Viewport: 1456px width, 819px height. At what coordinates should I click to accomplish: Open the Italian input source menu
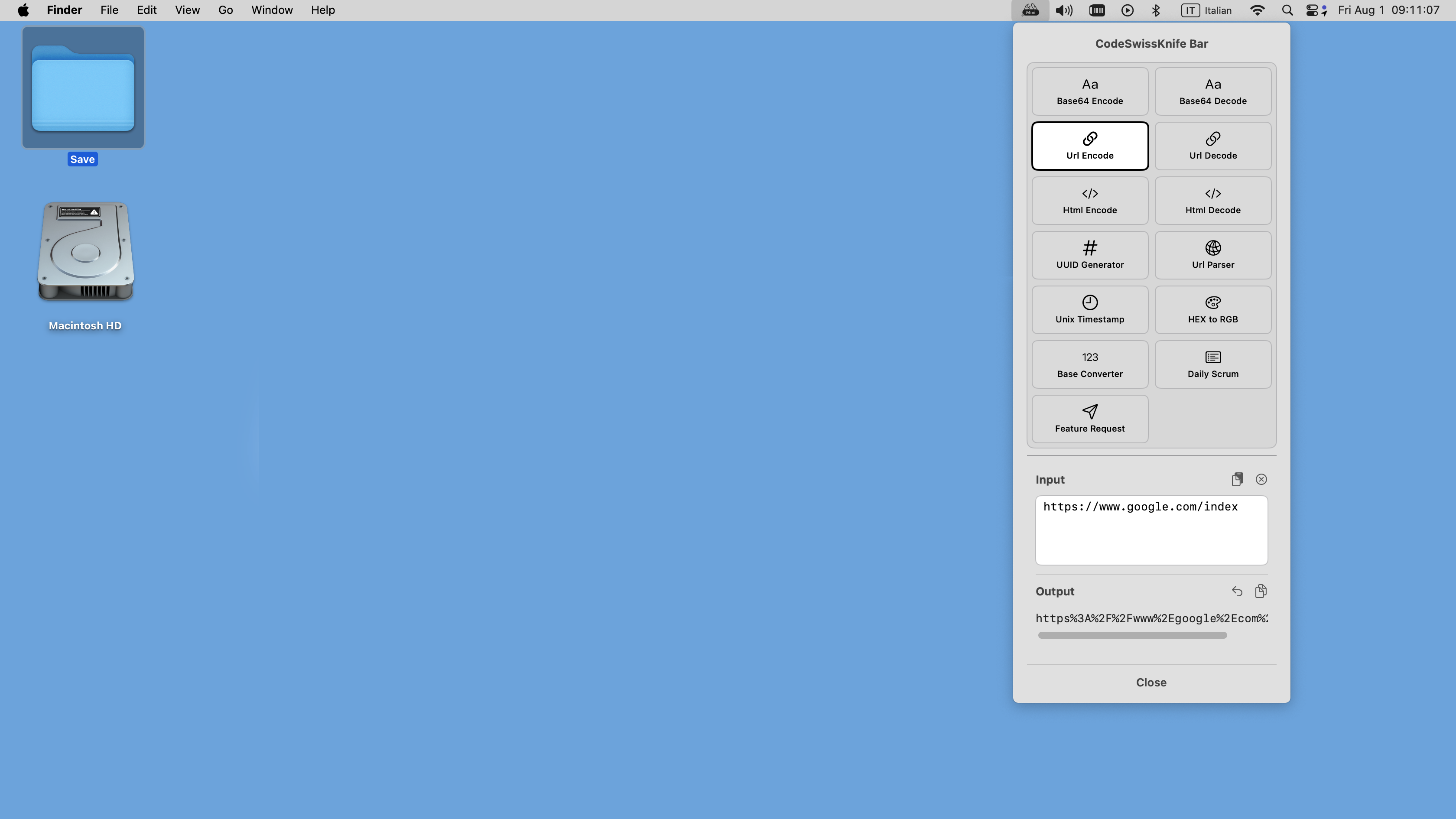[1206, 10]
